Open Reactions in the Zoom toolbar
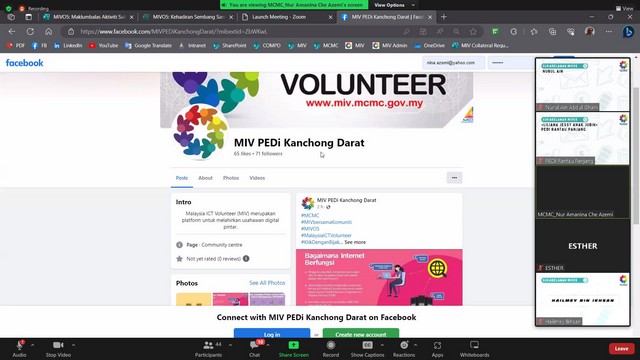This screenshot has height=360, width=640. pyautogui.click(x=404, y=349)
